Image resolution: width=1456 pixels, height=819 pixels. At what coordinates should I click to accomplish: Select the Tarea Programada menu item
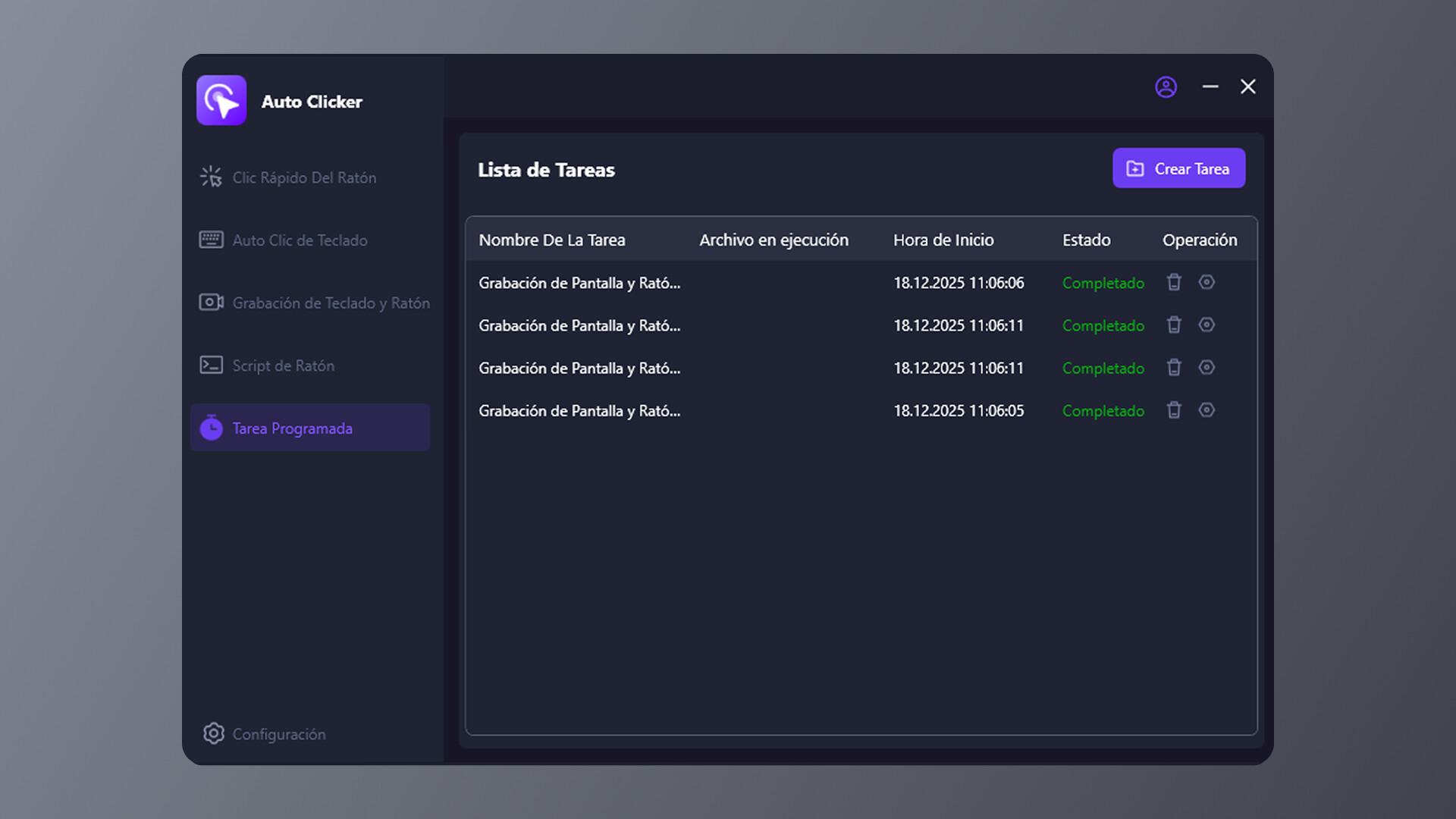[x=292, y=428]
